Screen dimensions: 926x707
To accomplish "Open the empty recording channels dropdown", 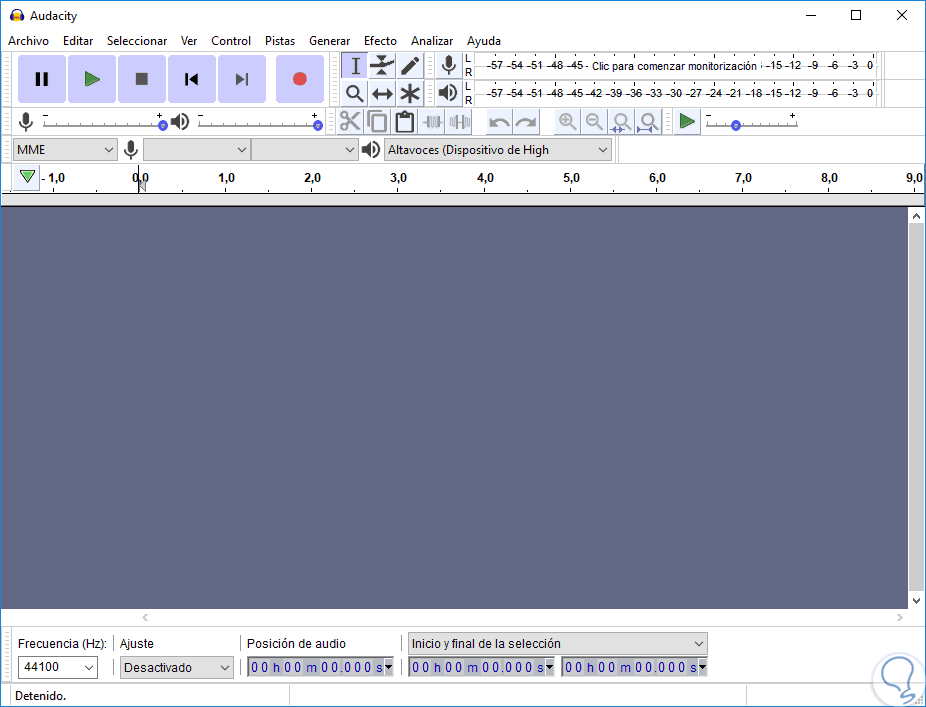I will tap(305, 150).
